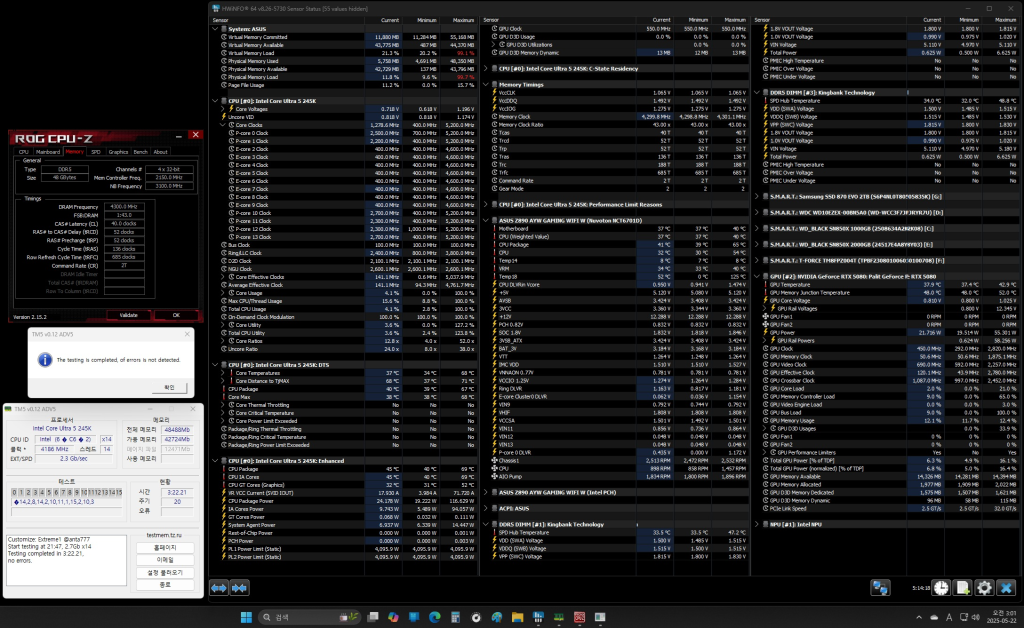Show hidden system tray icons
The width and height of the screenshot is (1024, 628).
(919, 617)
